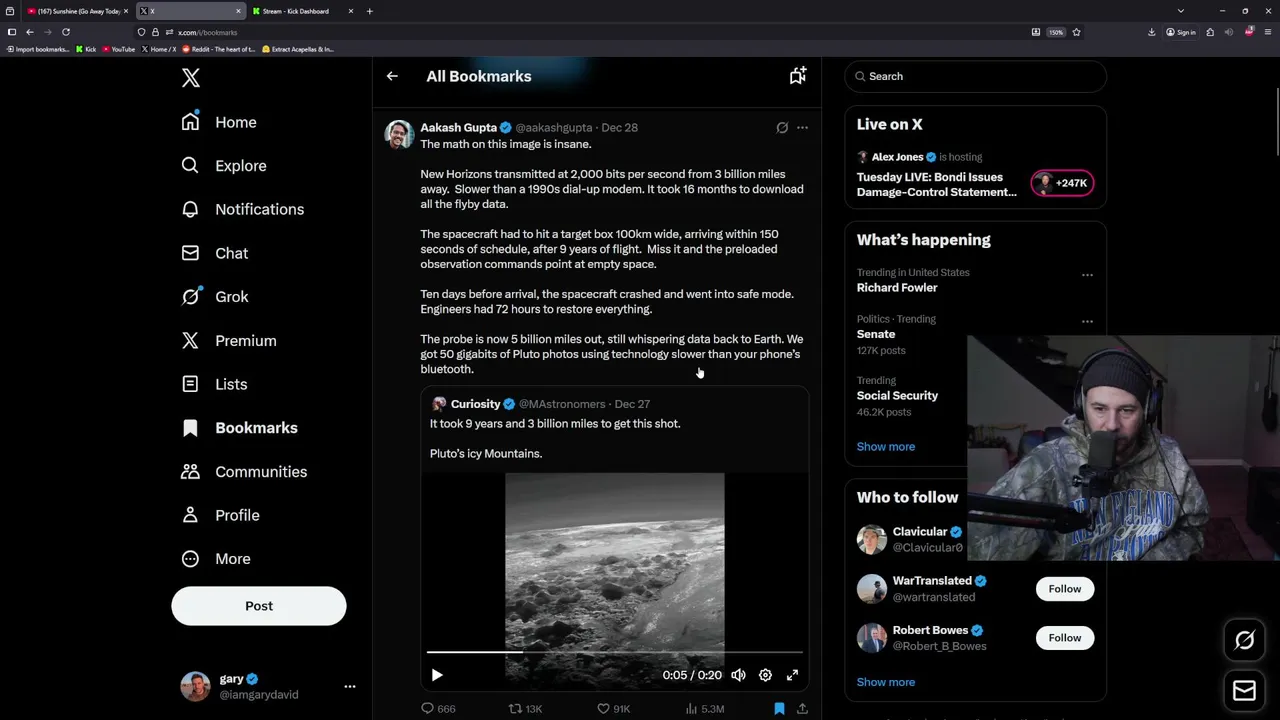1280x720 pixels.
Task: Click the Search field on X
Action: (975, 76)
